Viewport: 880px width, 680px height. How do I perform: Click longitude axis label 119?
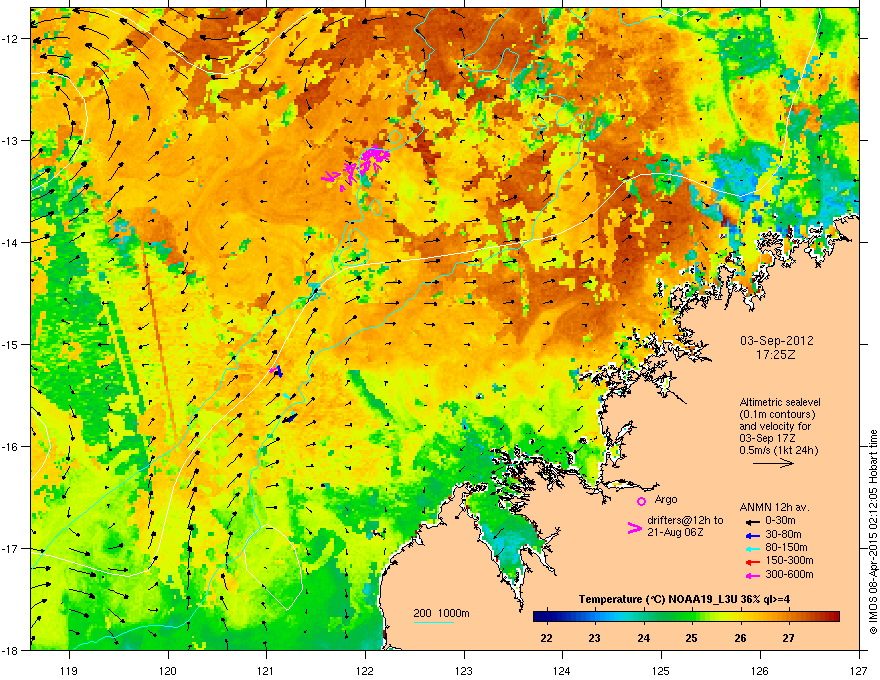click(69, 670)
